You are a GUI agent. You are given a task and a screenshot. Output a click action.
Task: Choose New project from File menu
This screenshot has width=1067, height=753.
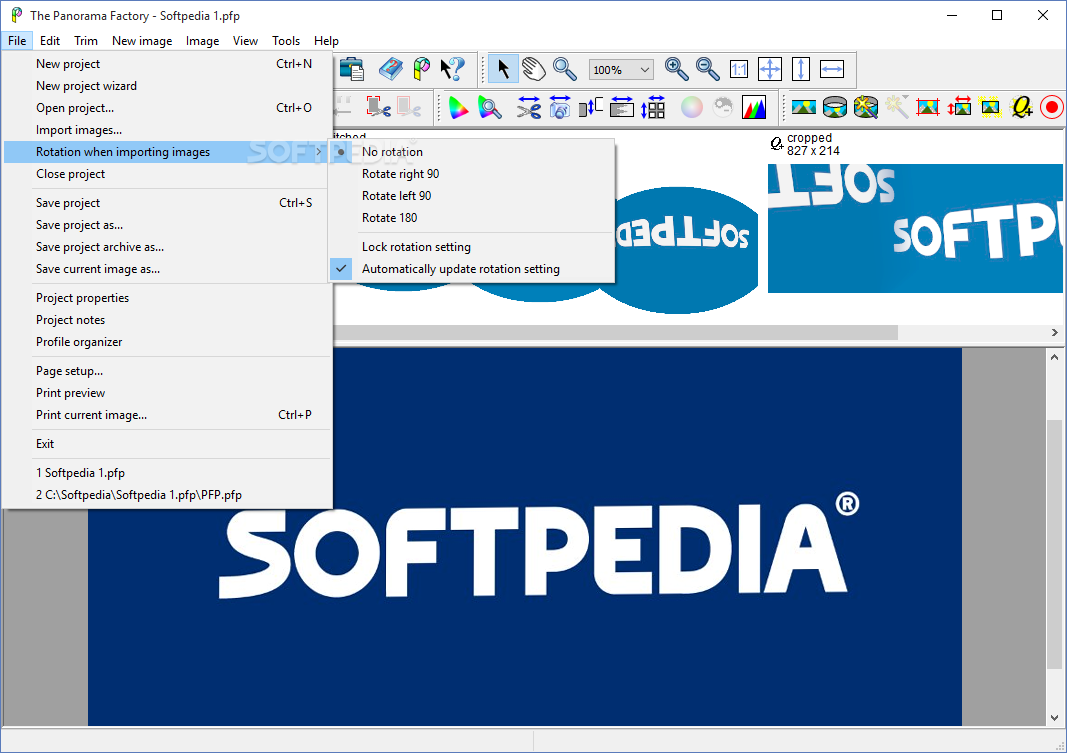(167, 63)
